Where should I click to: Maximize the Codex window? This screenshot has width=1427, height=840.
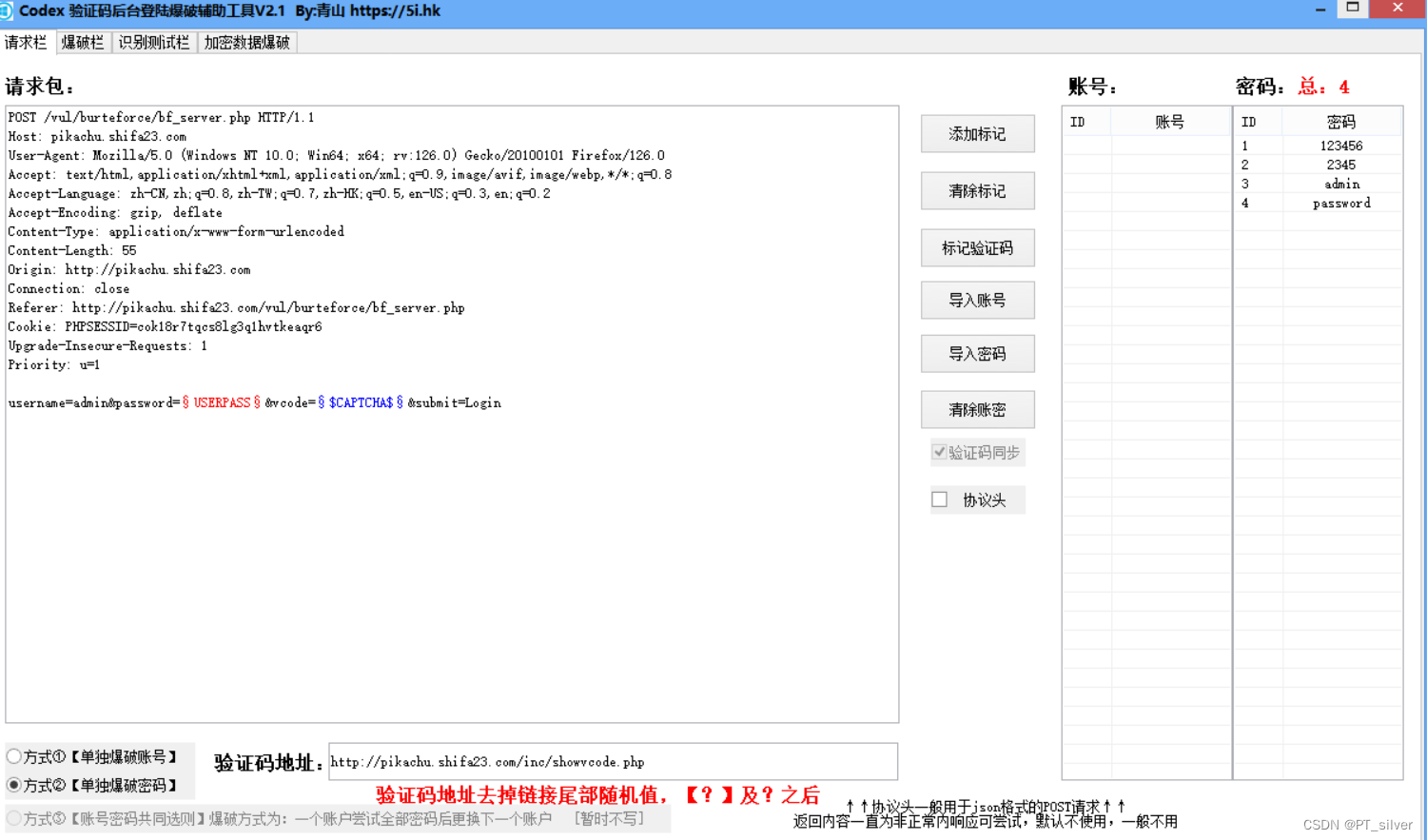[x=1353, y=8]
